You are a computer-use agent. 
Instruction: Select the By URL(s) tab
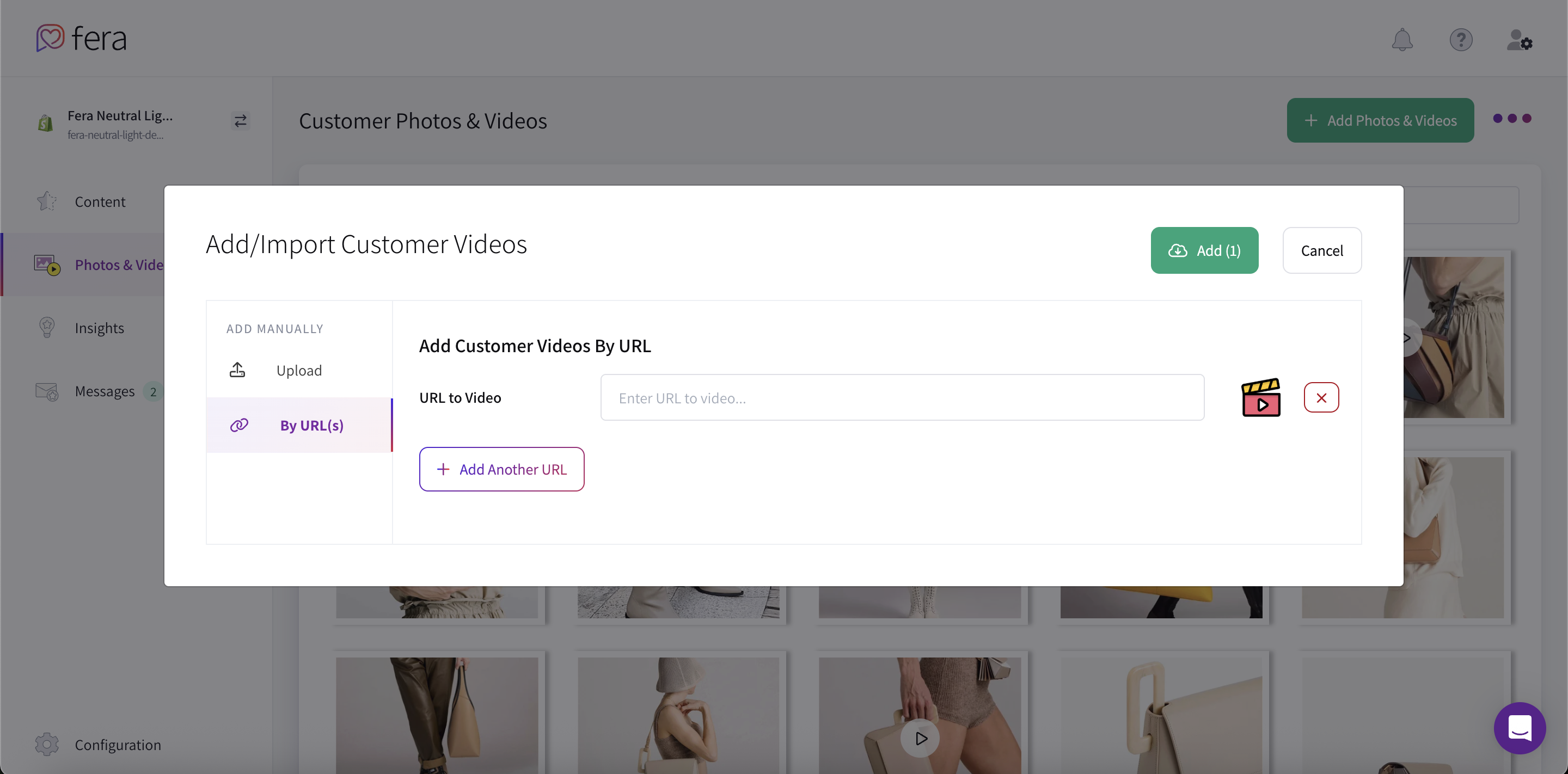pos(311,425)
